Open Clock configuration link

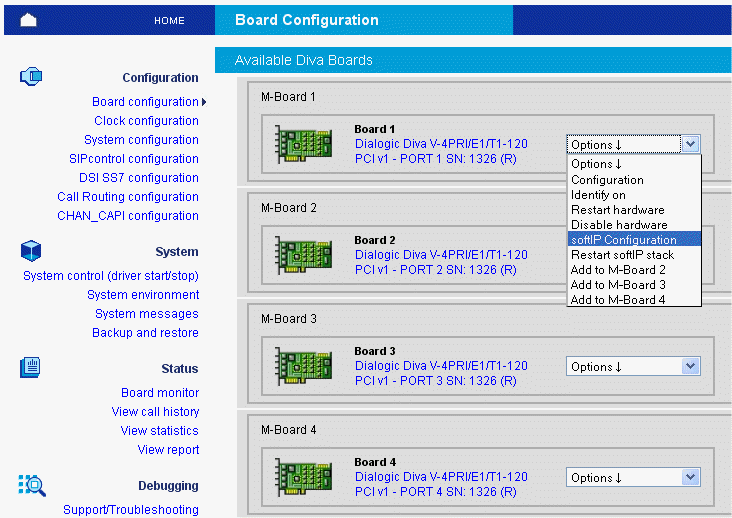[146, 121]
